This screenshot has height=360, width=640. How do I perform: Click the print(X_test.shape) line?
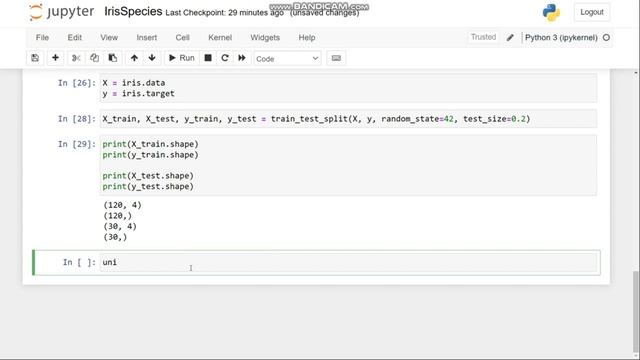(148, 176)
